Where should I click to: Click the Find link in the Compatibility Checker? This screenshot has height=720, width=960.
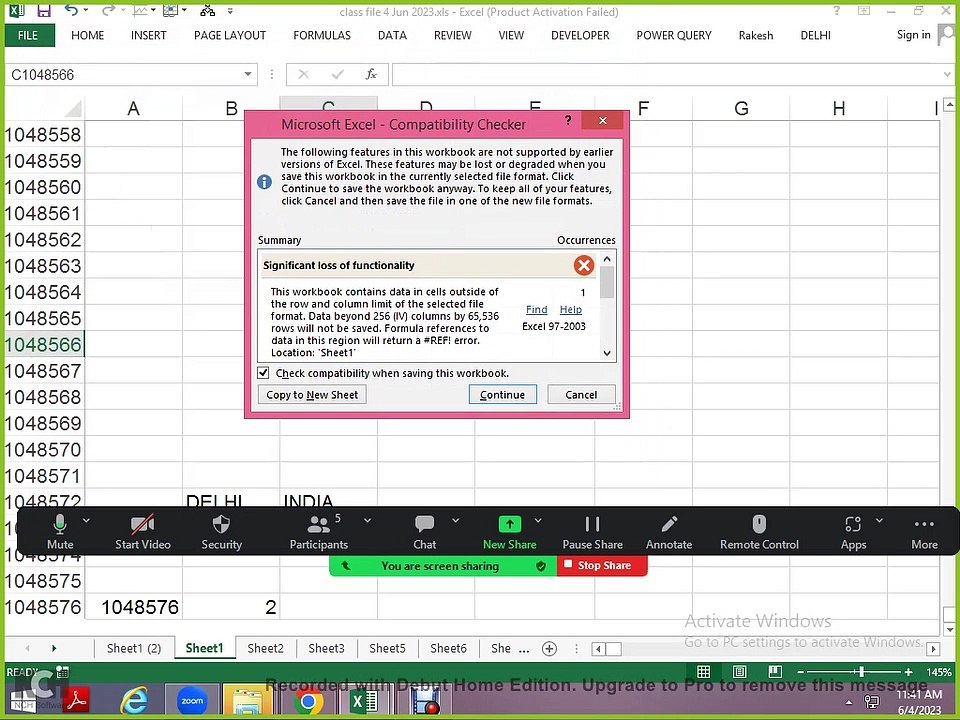coord(536,310)
